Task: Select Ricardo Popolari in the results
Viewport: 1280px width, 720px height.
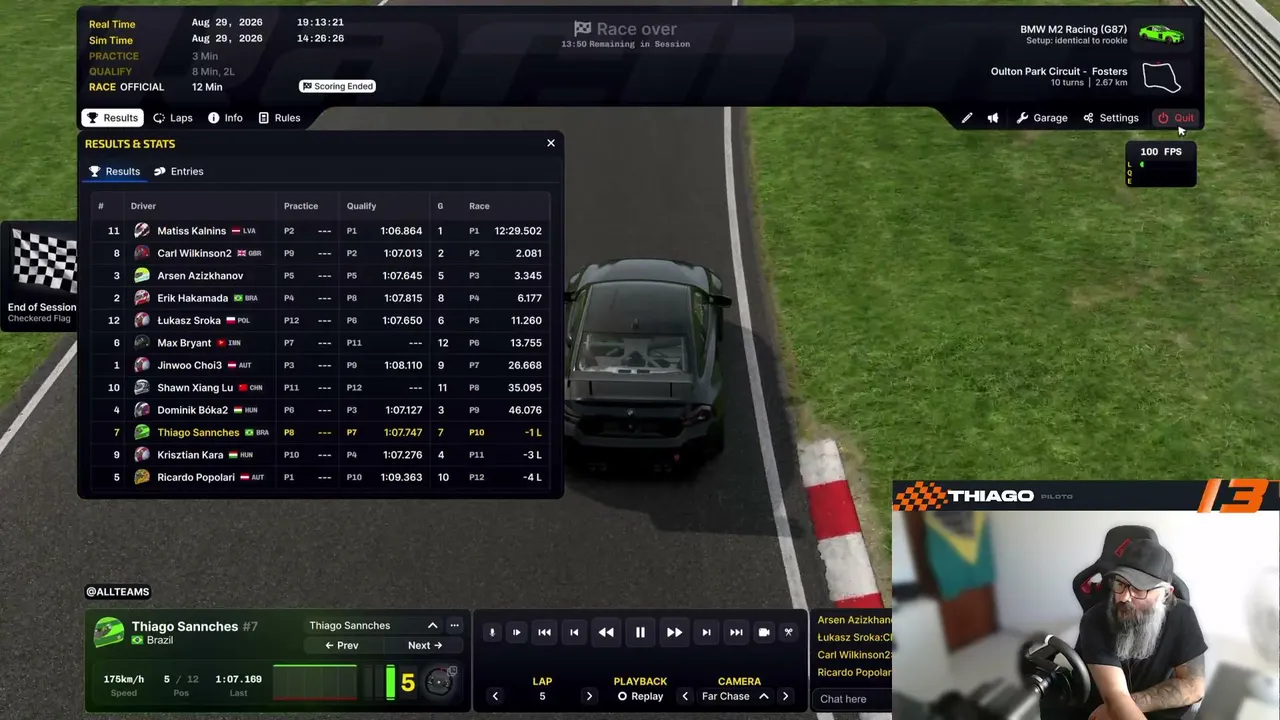Action: click(x=320, y=477)
